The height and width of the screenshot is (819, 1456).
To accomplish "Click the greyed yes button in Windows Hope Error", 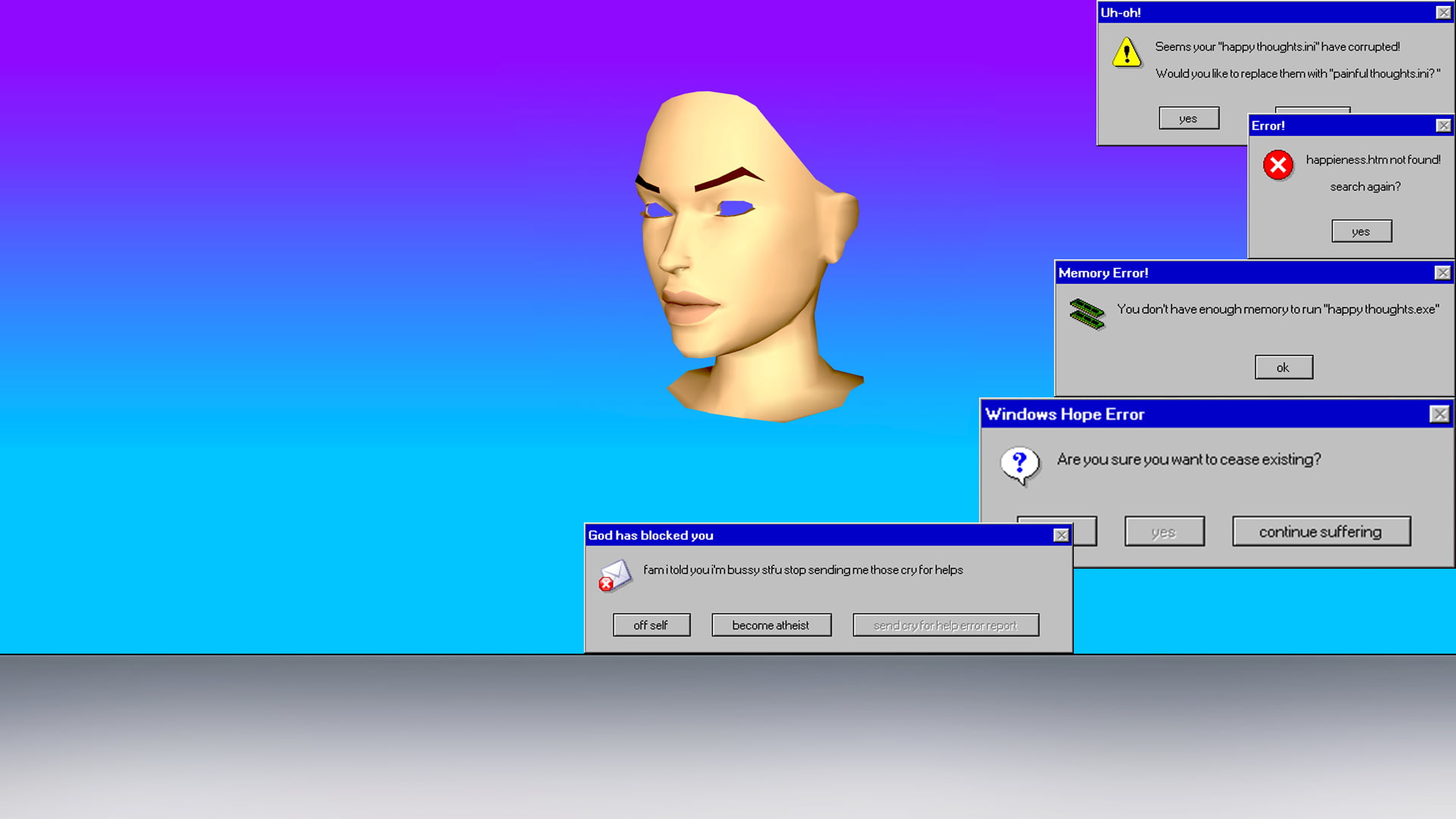I will click(x=1164, y=532).
